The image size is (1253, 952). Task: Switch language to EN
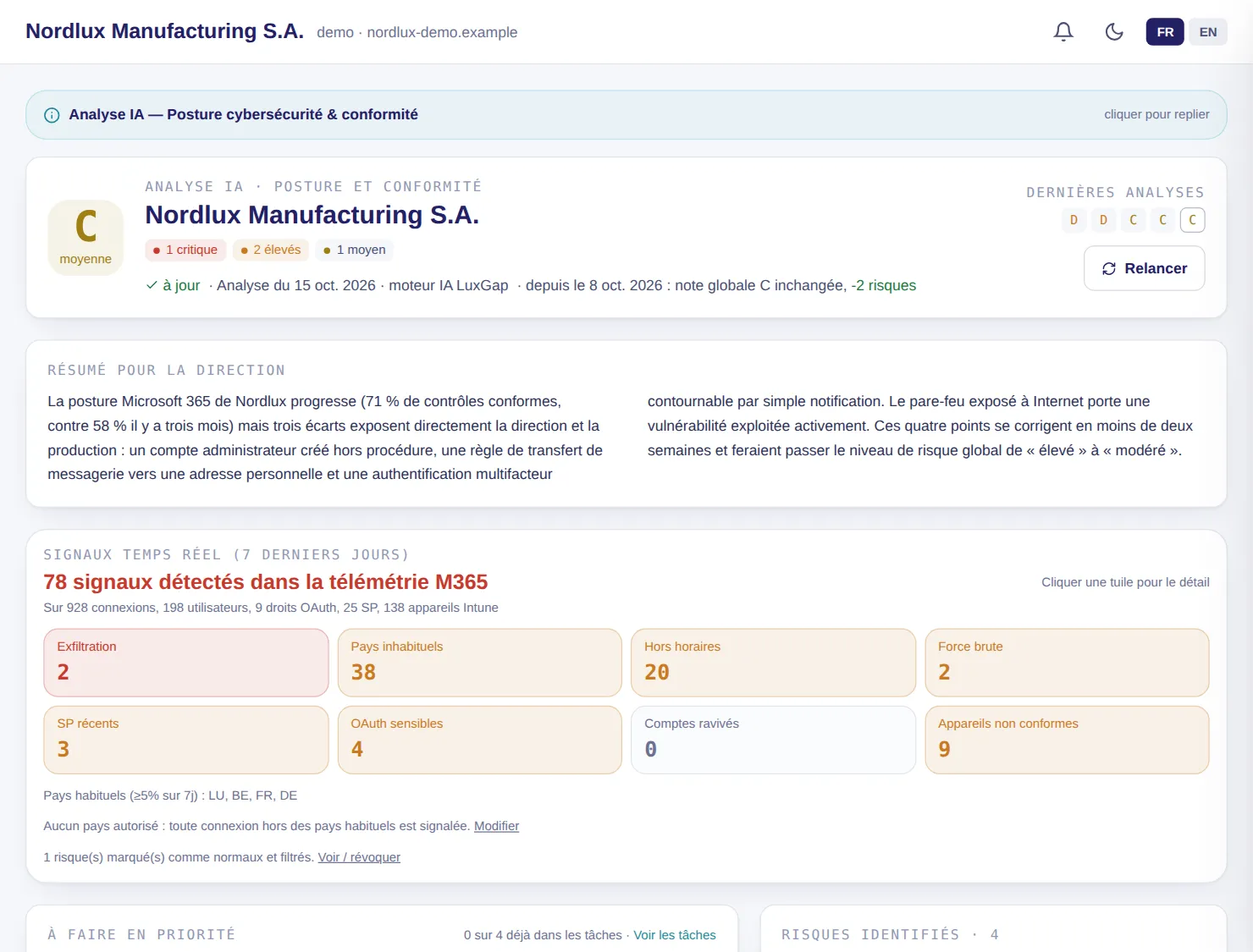[x=1208, y=32]
